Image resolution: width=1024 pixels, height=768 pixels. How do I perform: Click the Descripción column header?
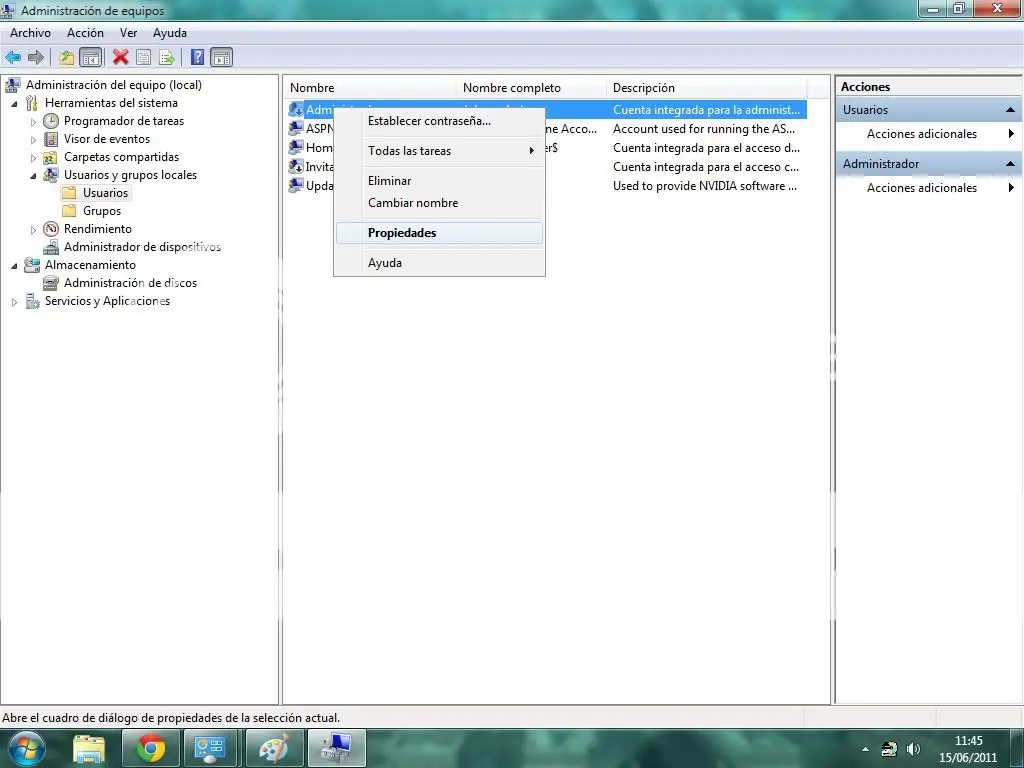coord(643,88)
